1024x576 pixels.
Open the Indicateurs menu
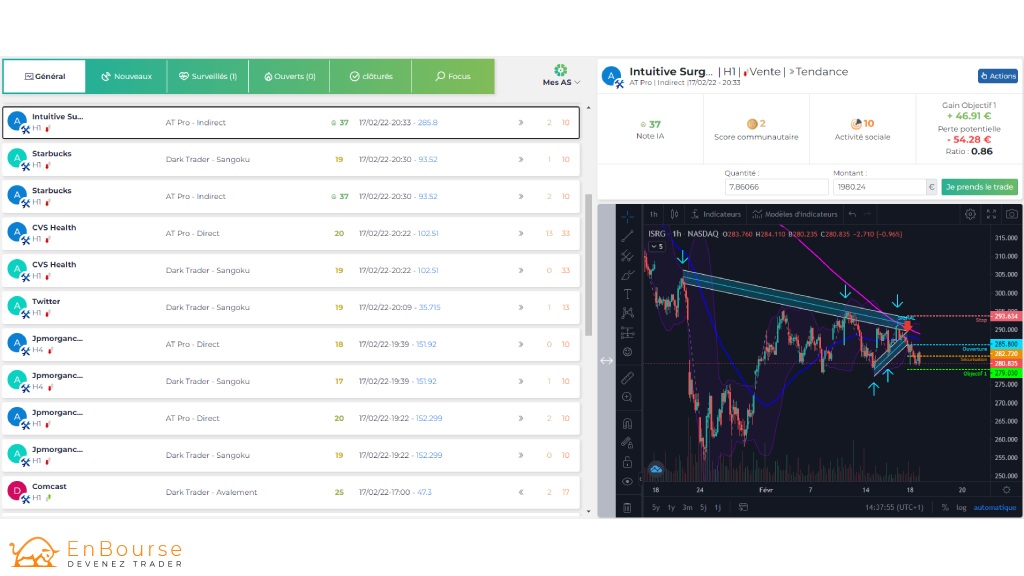click(716, 214)
